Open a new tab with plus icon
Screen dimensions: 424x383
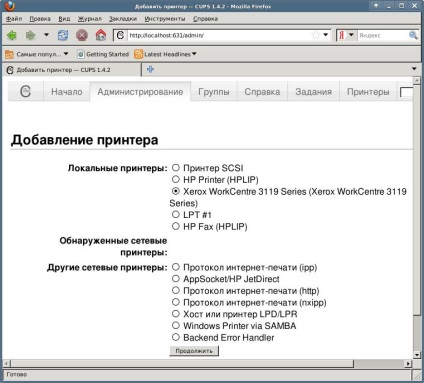[x=150, y=69]
